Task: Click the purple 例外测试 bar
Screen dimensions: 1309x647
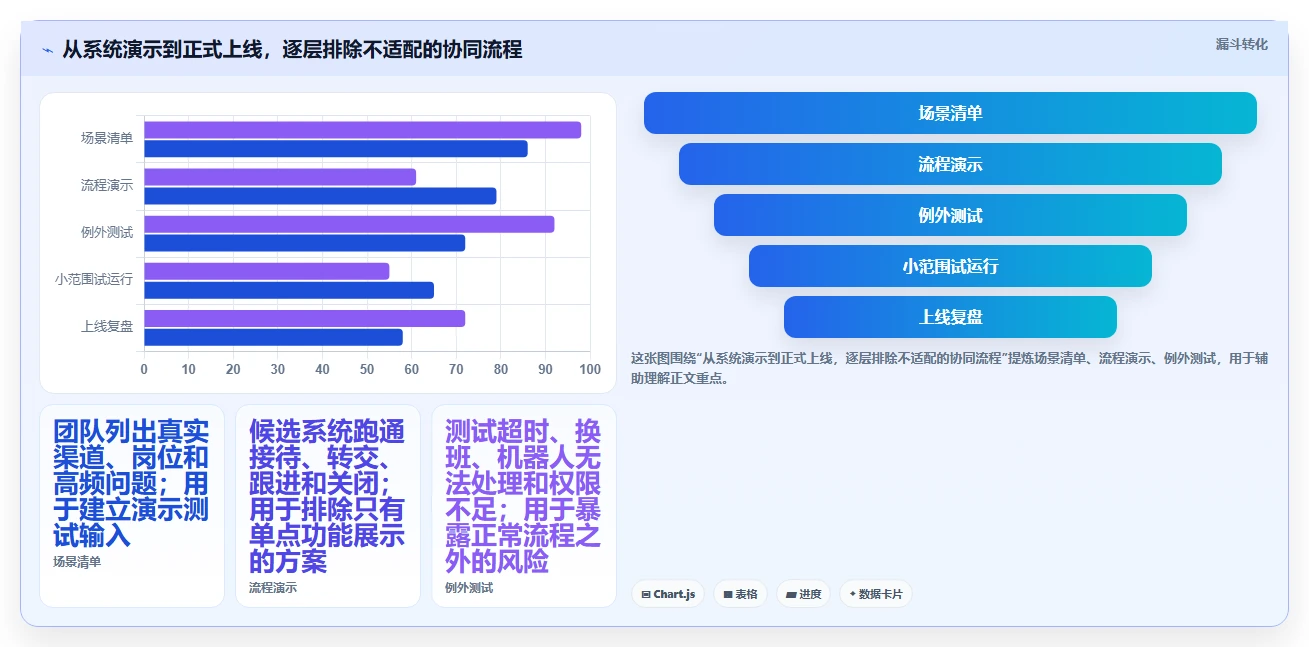Action: (x=349, y=224)
